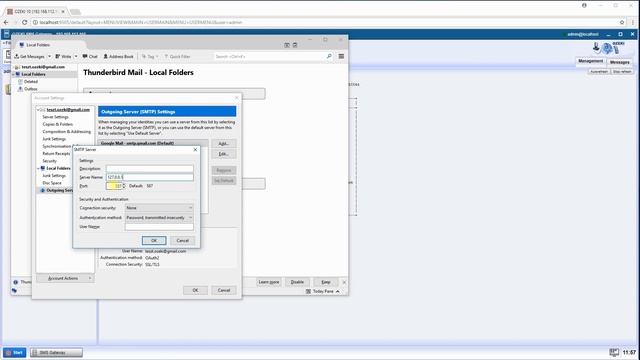Focus the Thunderbird search box
Screen dimensions: 640x360
(x=269, y=56)
